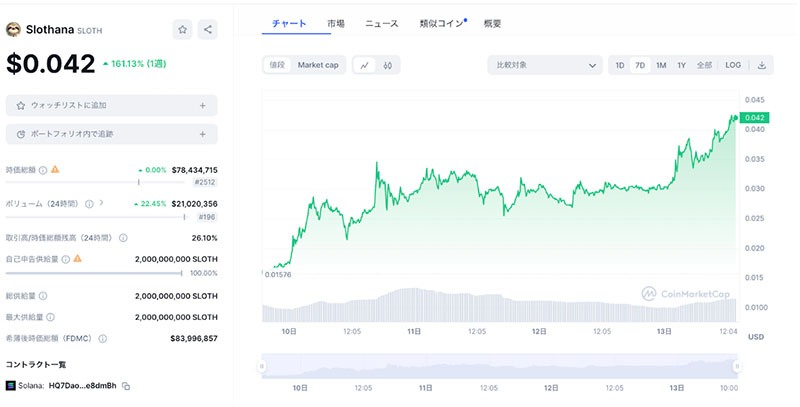Screen dimensions: 800x407
Task: Click info icon next to 時価総額
Action: pyautogui.click(x=43, y=170)
